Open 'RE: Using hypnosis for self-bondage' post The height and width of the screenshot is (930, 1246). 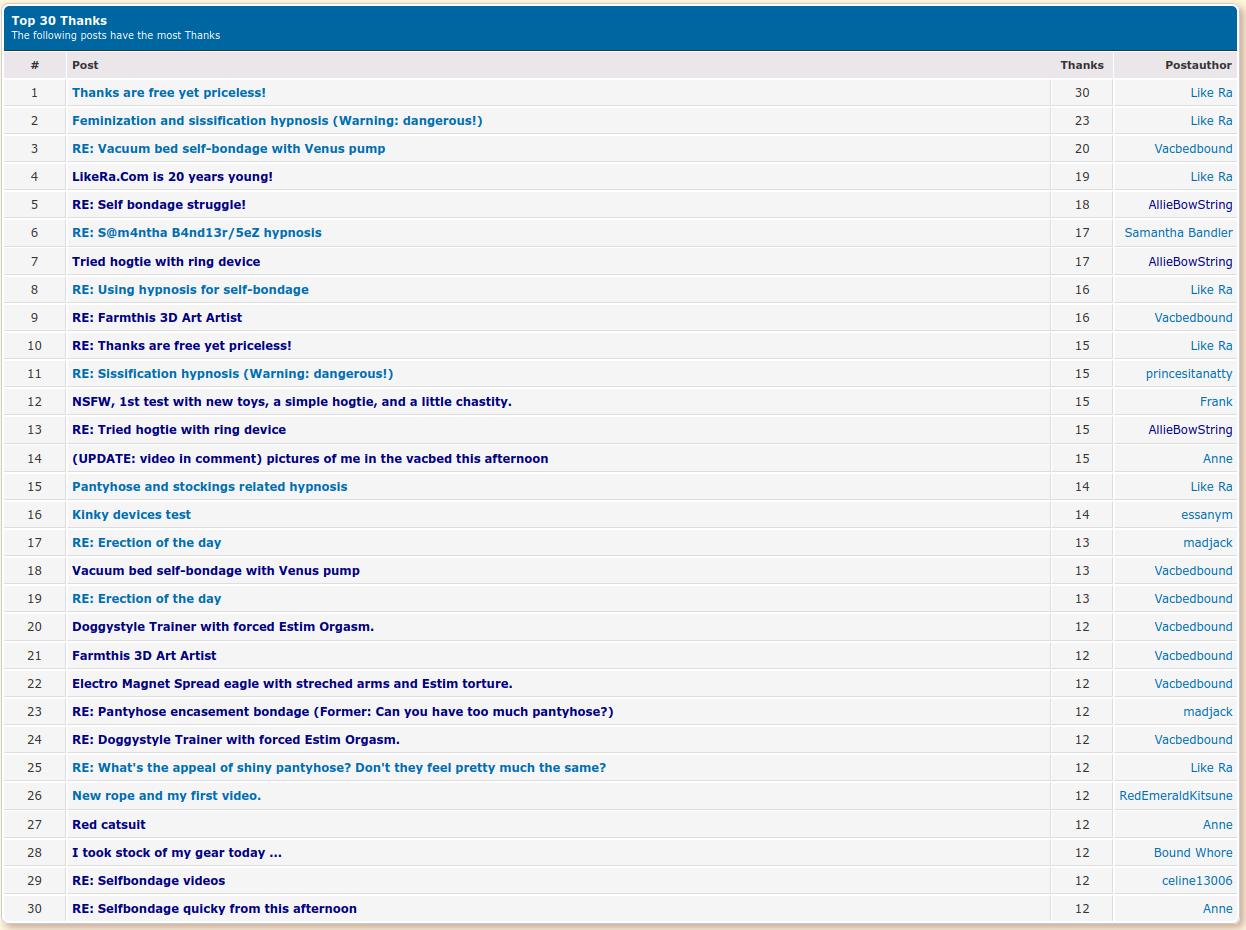[x=190, y=290]
